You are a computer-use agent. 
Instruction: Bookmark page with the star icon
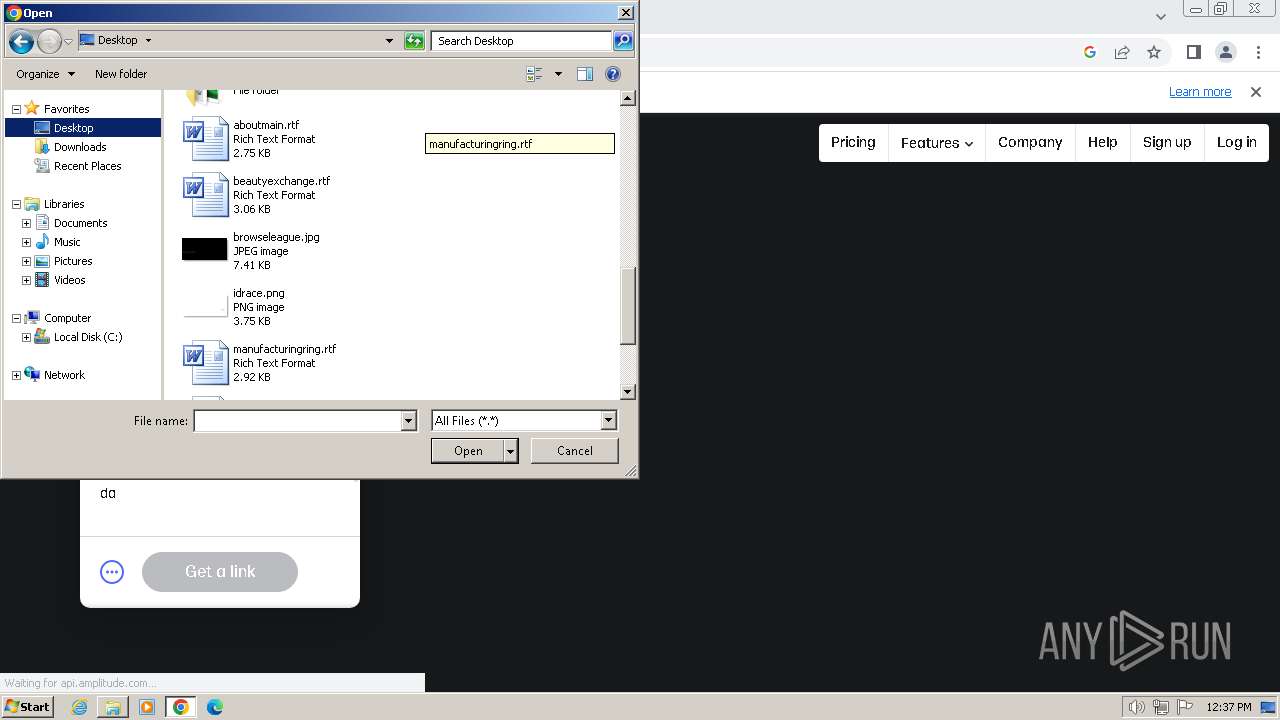click(x=1154, y=52)
